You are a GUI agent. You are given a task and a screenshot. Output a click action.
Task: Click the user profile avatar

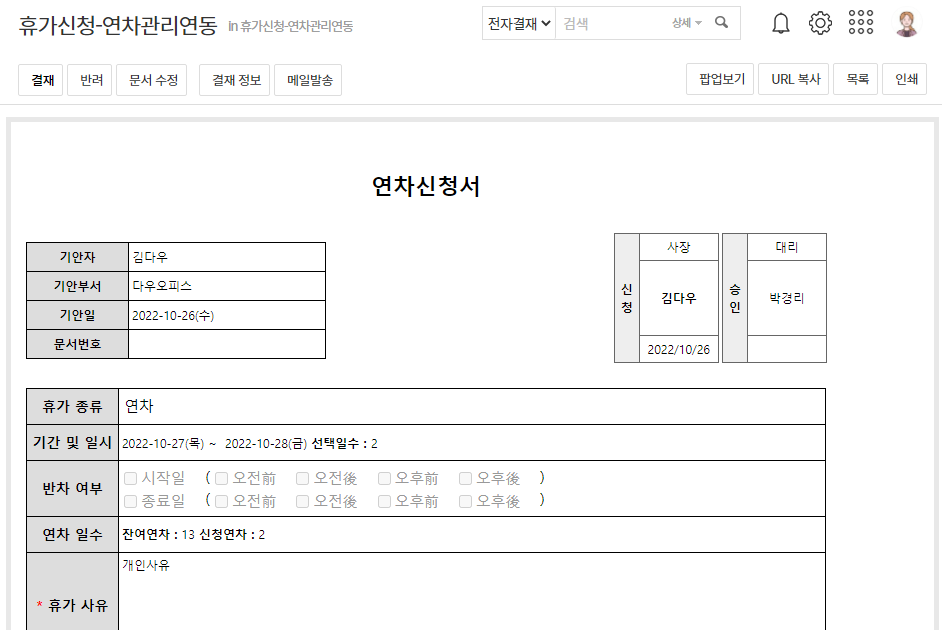(907, 23)
